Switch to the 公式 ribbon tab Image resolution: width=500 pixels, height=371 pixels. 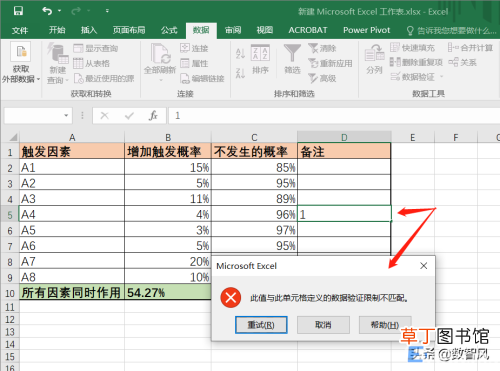[x=169, y=30]
